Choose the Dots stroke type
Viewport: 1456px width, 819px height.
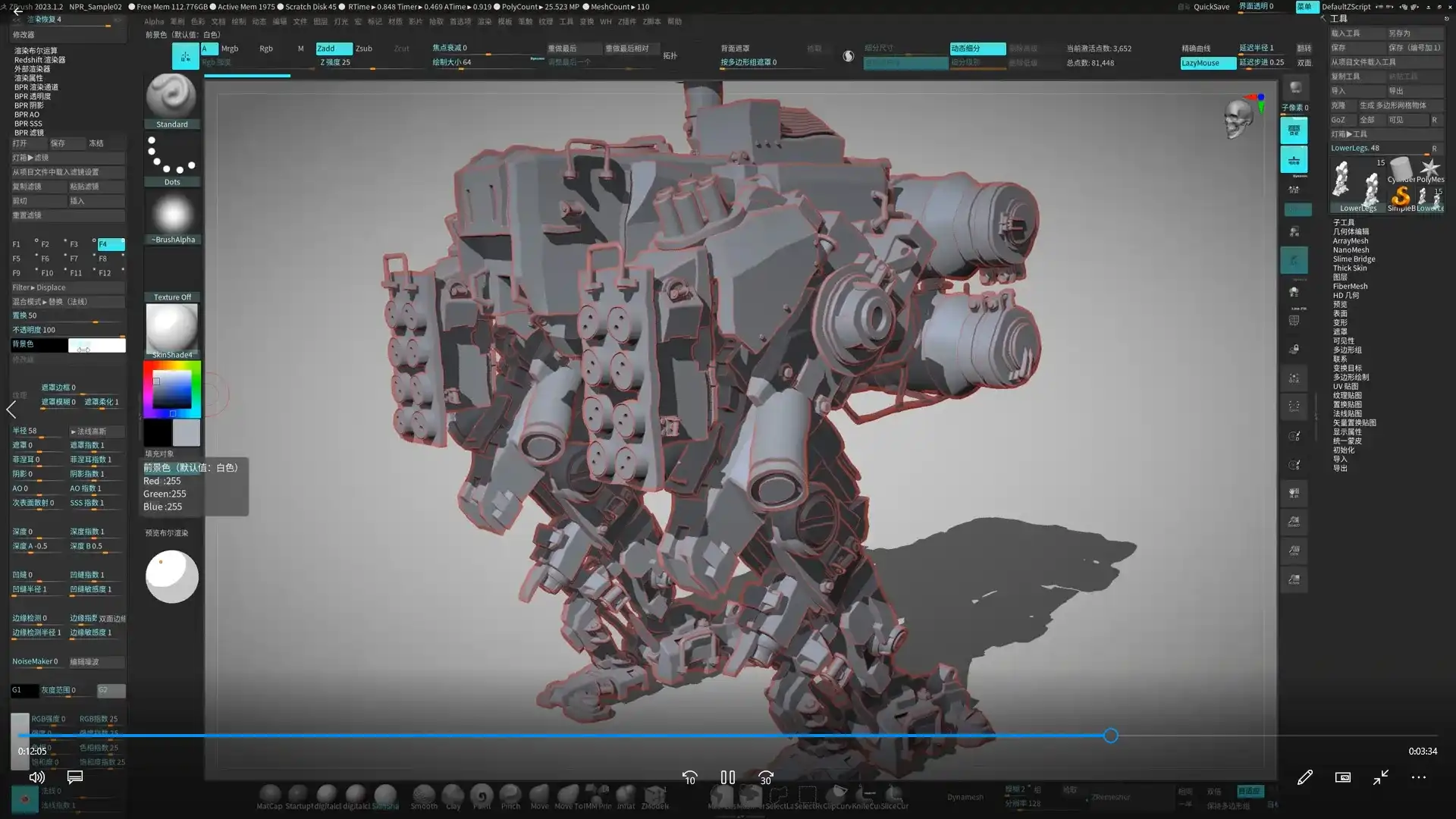point(171,155)
